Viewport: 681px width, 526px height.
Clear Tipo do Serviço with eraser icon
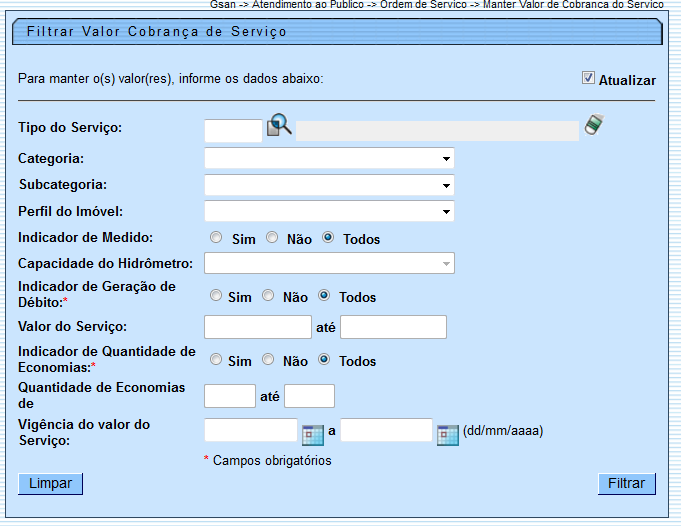tap(595, 125)
